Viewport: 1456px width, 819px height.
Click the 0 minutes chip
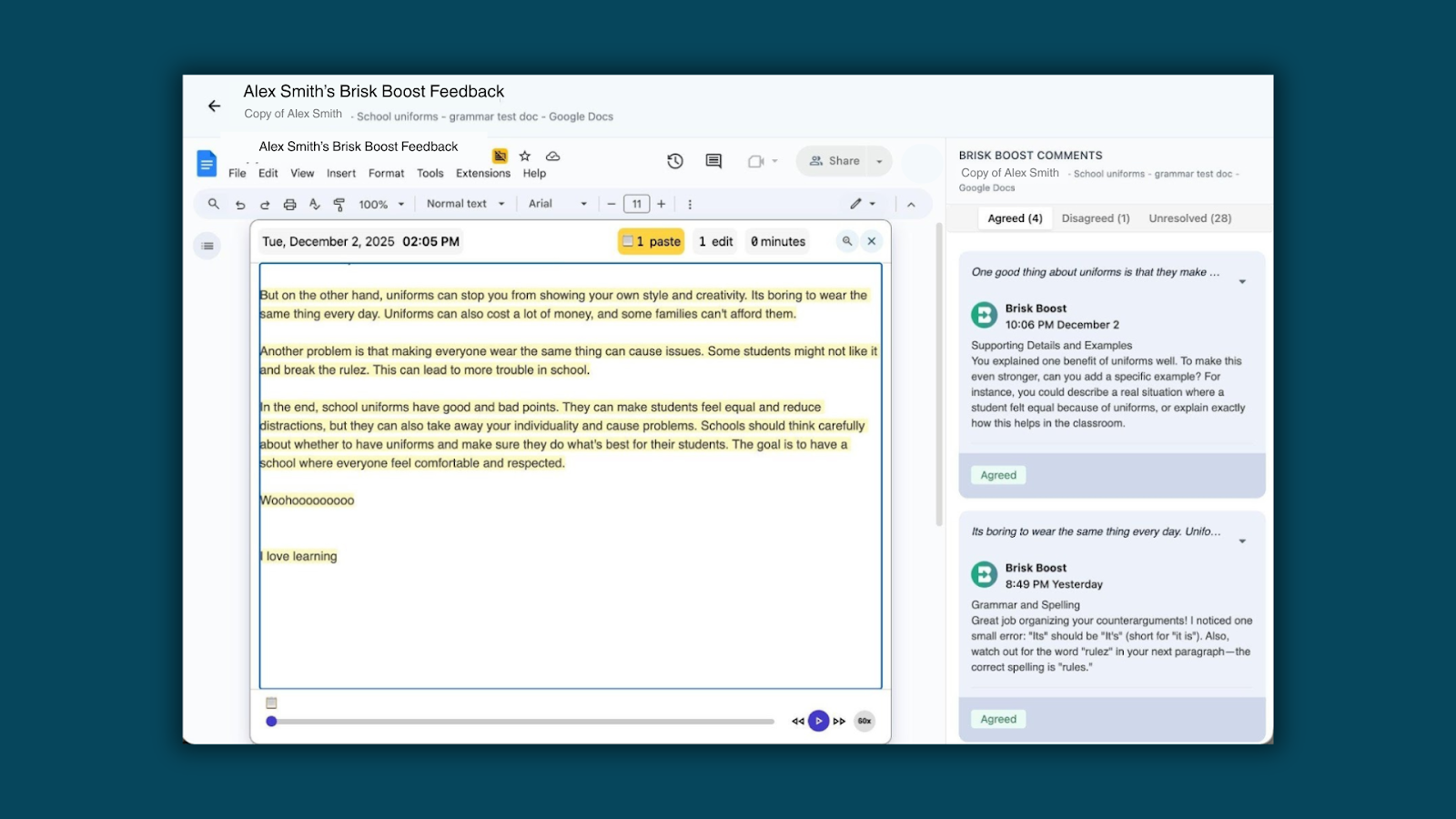click(778, 241)
